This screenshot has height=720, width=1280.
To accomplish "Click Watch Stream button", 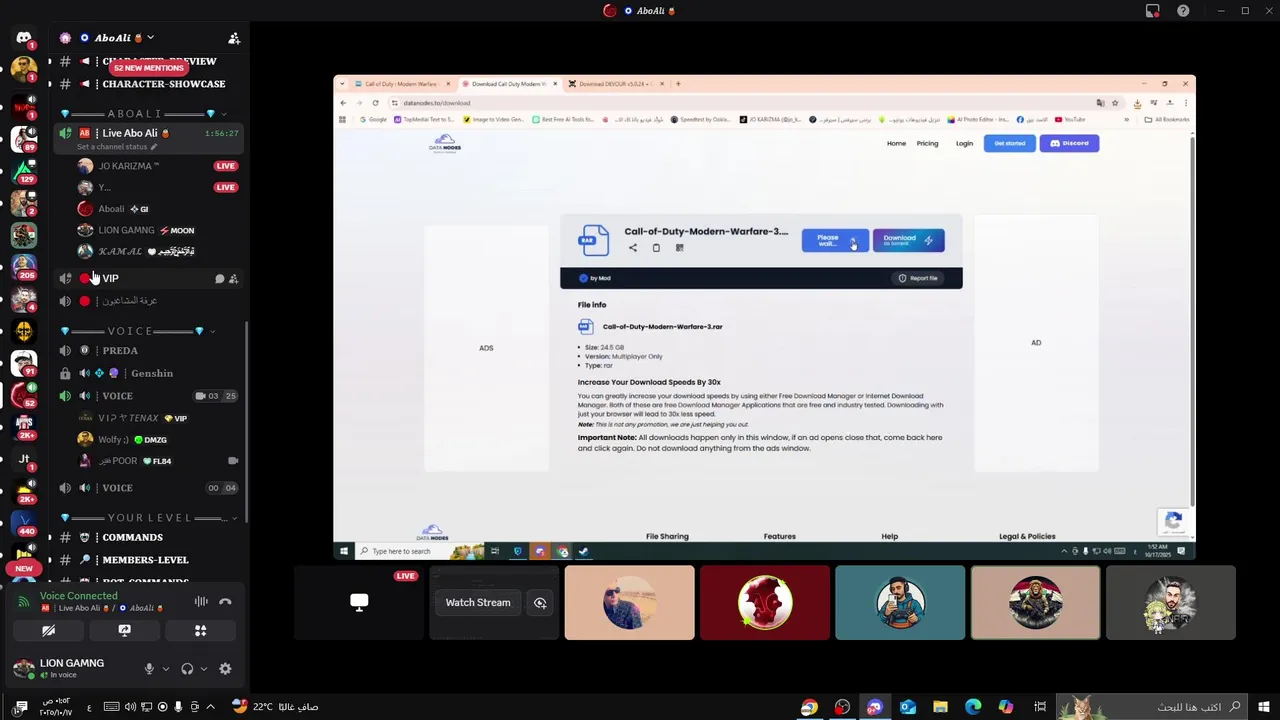I will (x=478, y=603).
